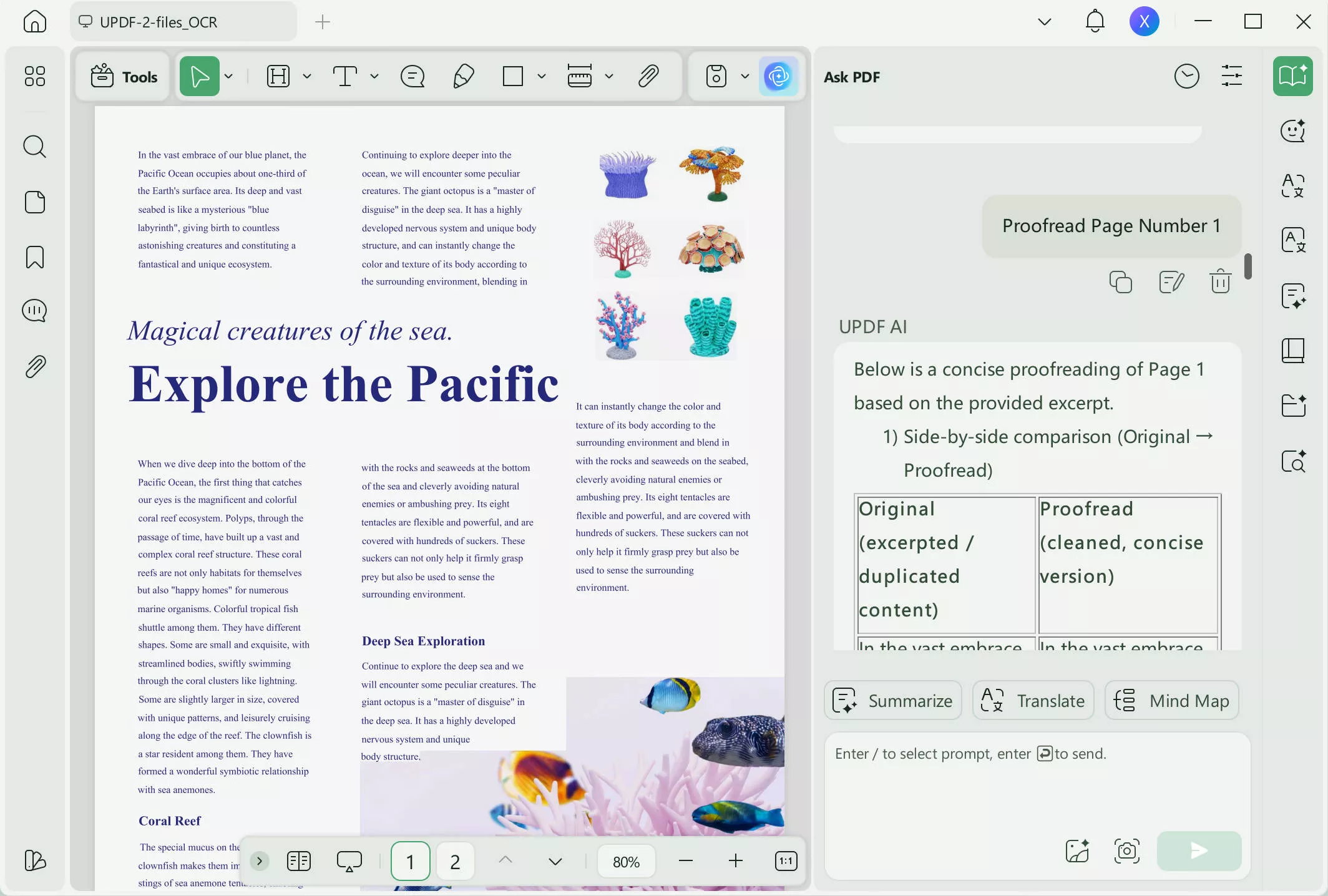This screenshot has height=896, width=1328.
Task: Open the Comment annotation tool
Action: coord(412,76)
